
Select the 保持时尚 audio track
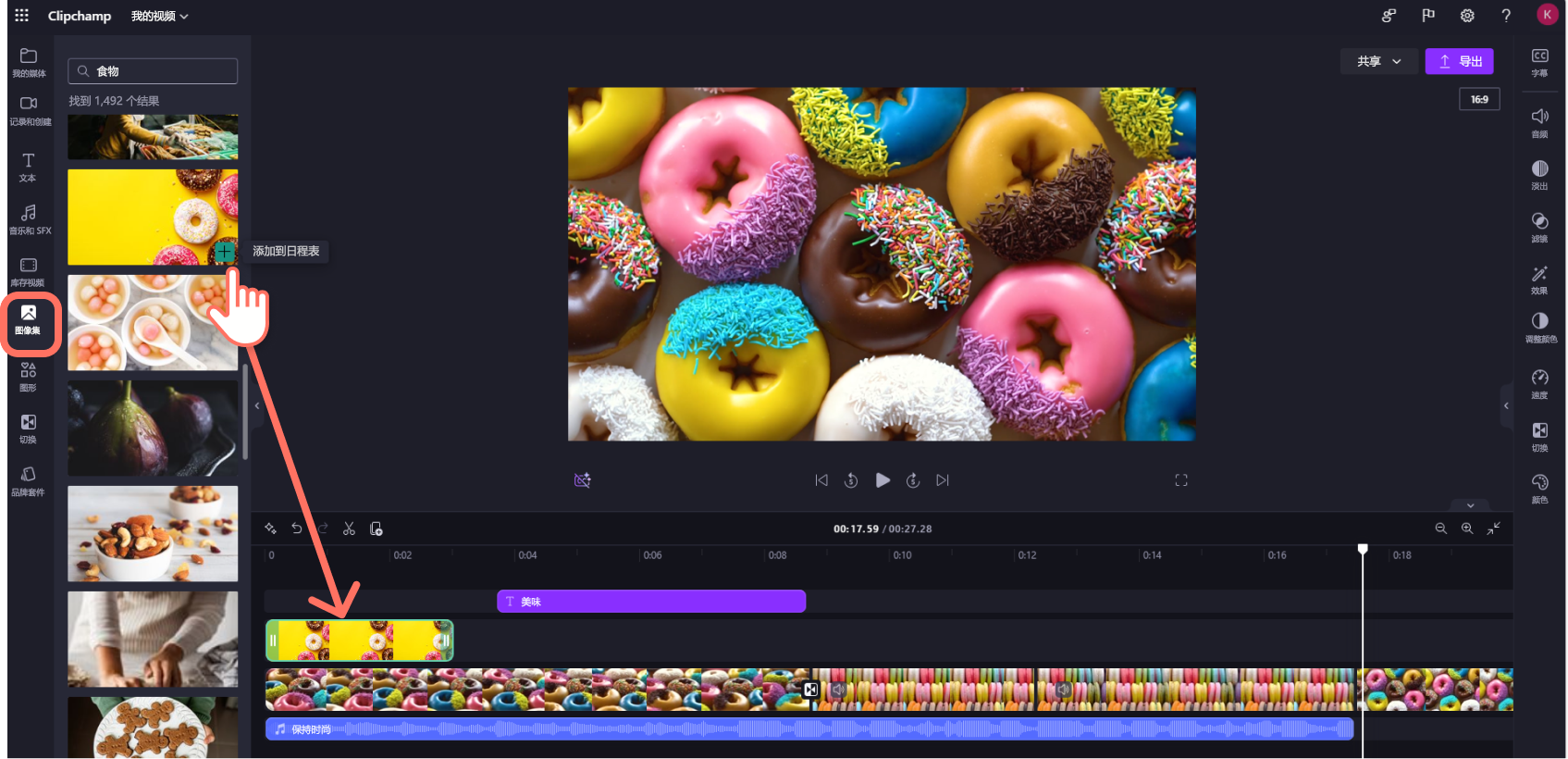[x=809, y=729]
